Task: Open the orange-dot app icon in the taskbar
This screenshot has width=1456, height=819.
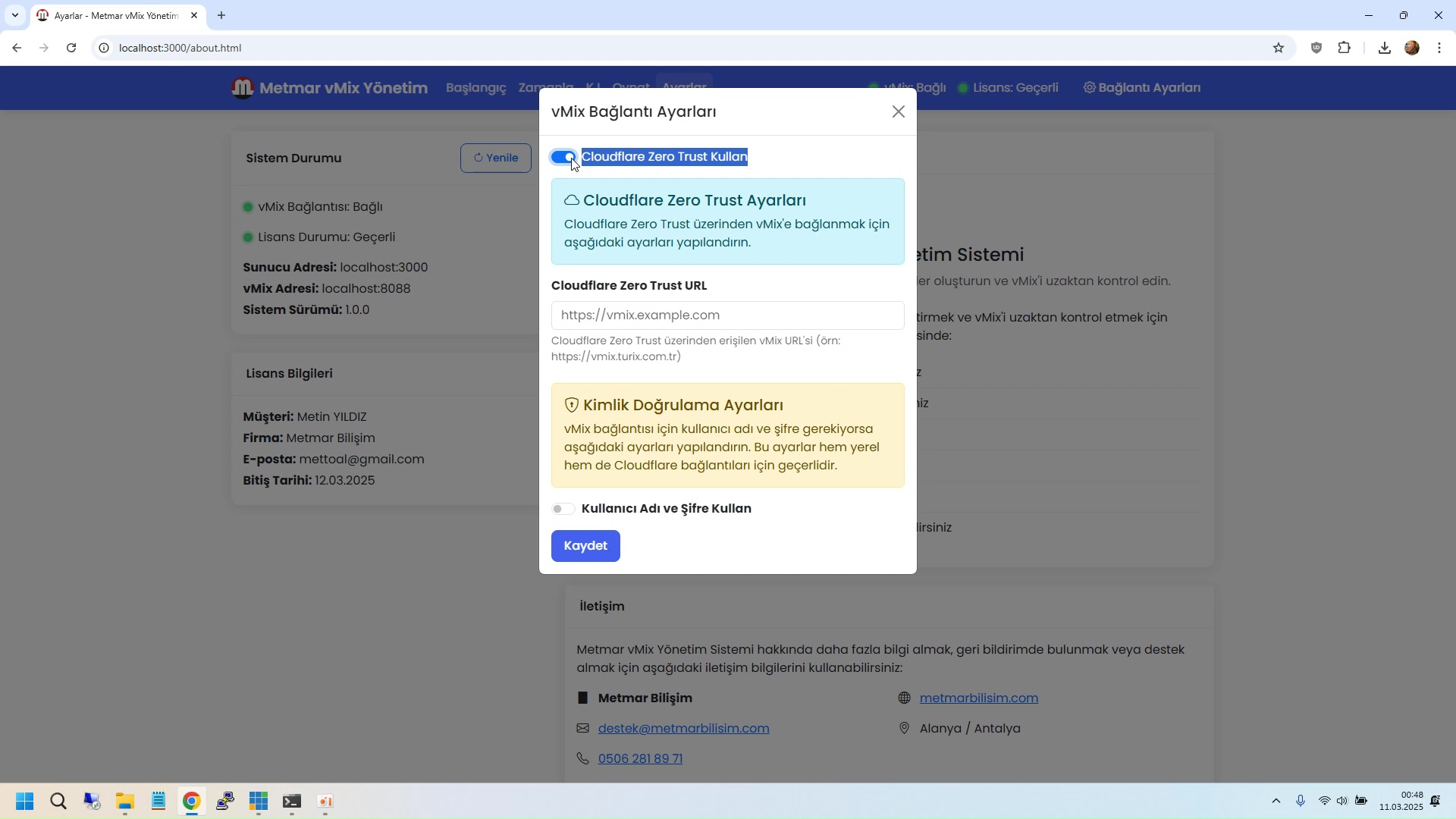Action: coord(325,802)
